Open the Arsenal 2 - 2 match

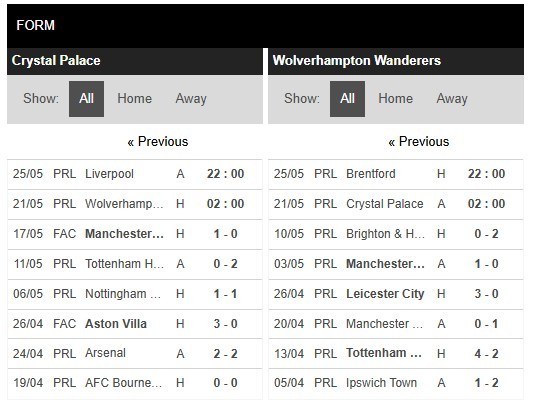click(x=135, y=354)
